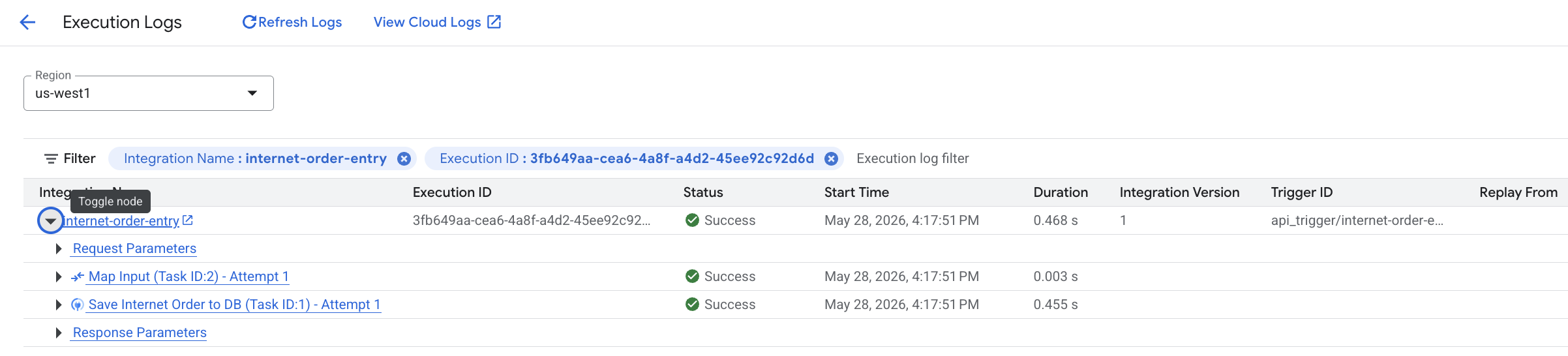Click the api_trigger/internet-order-e... trigger ID cell
Screen dimensions: 1568x356
pyautogui.click(x=1357, y=220)
